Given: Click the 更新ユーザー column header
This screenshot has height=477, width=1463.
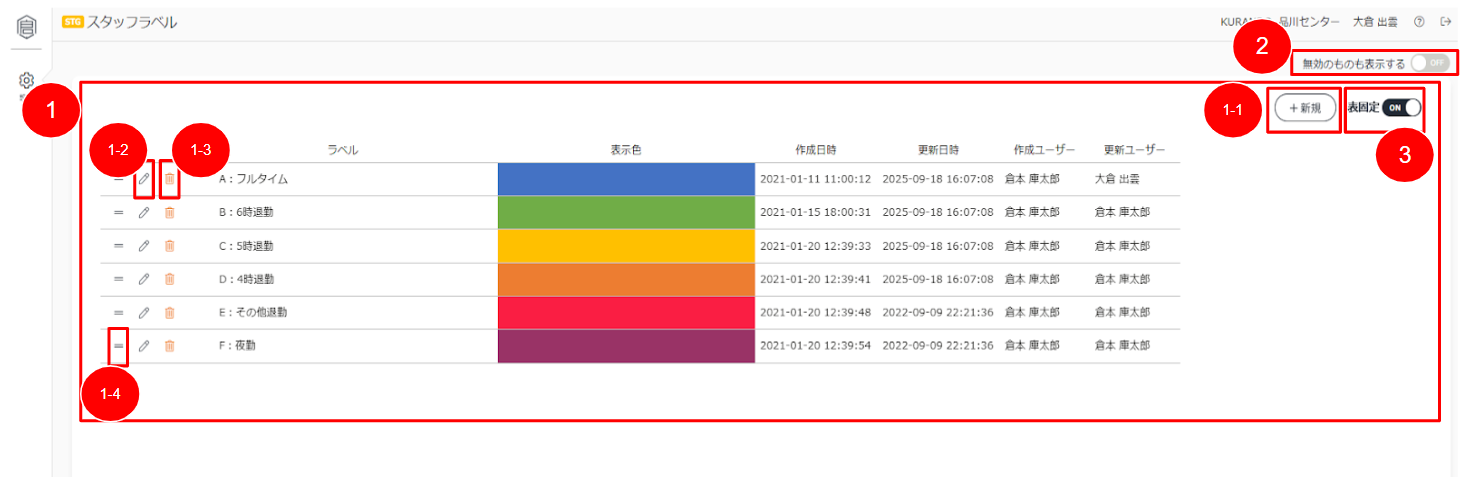Looking at the screenshot, I should pos(1135,150).
